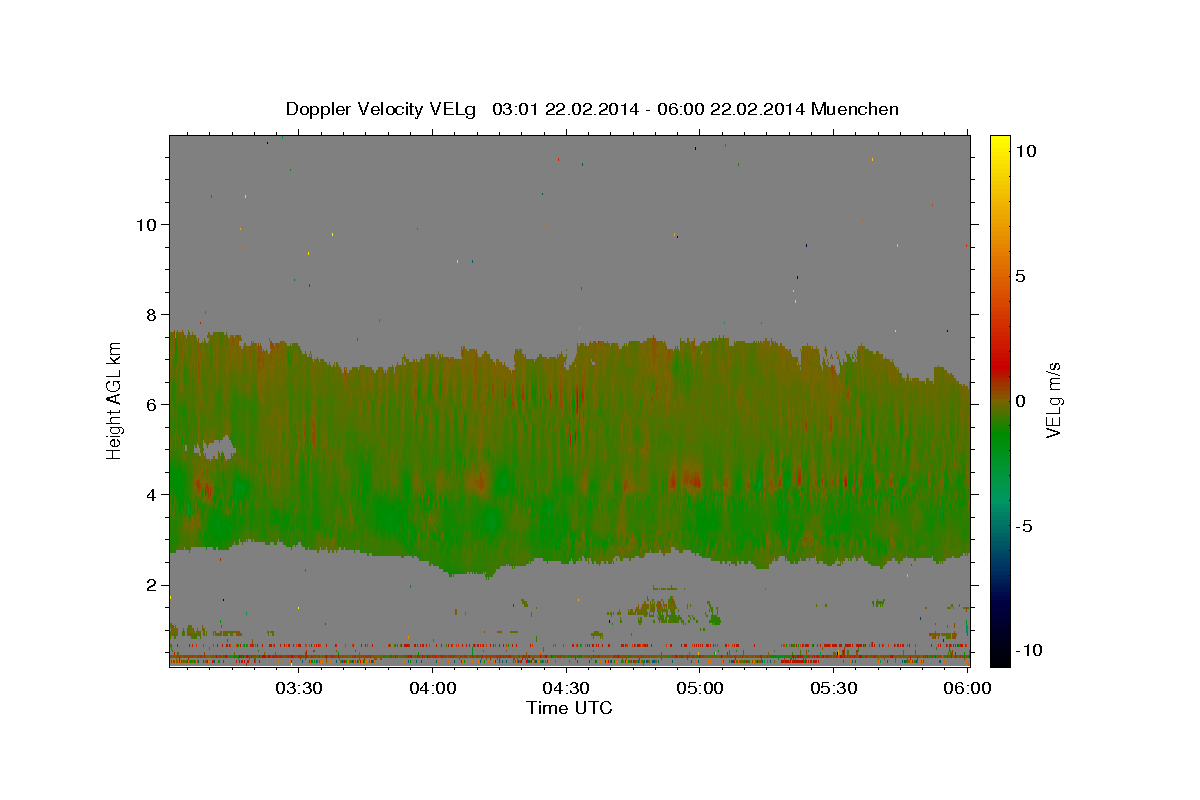Click the height axis label 2
The height and width of the screenshot is (800, 1200).
point(151,585)
